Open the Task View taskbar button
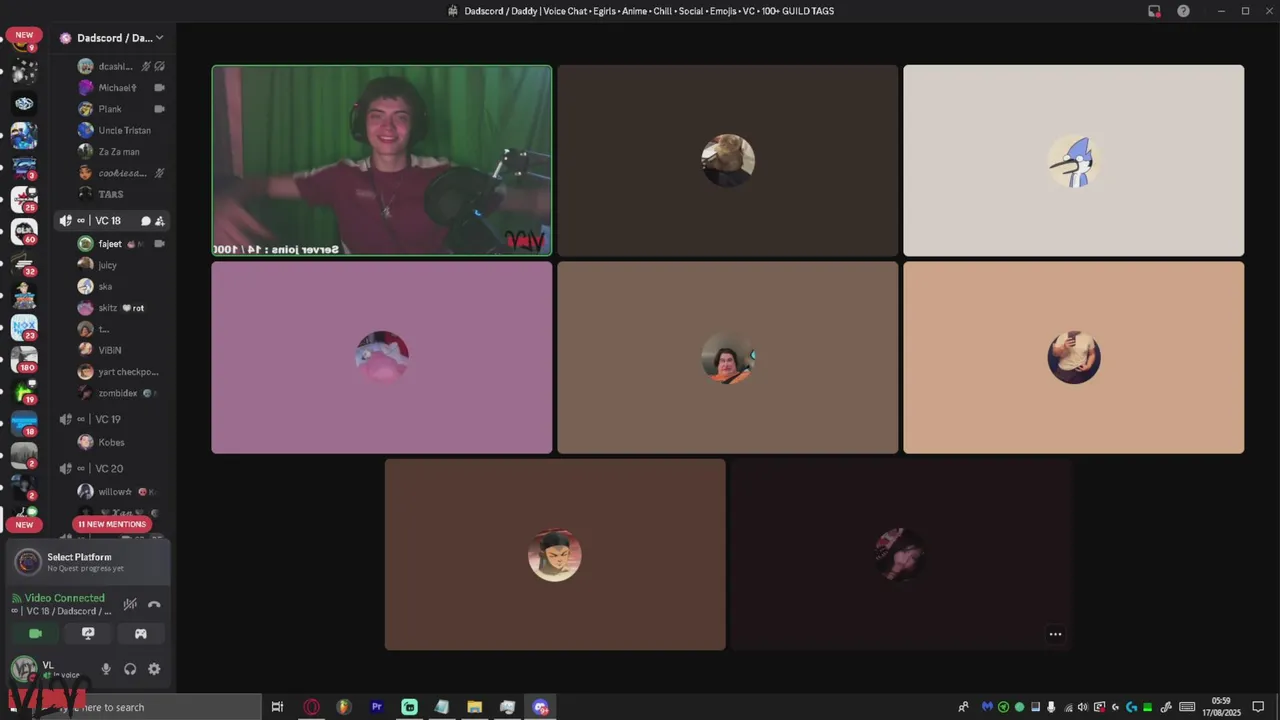Image resolution: width=1280 pixels, height=720 pixels. tap(278, 707)
